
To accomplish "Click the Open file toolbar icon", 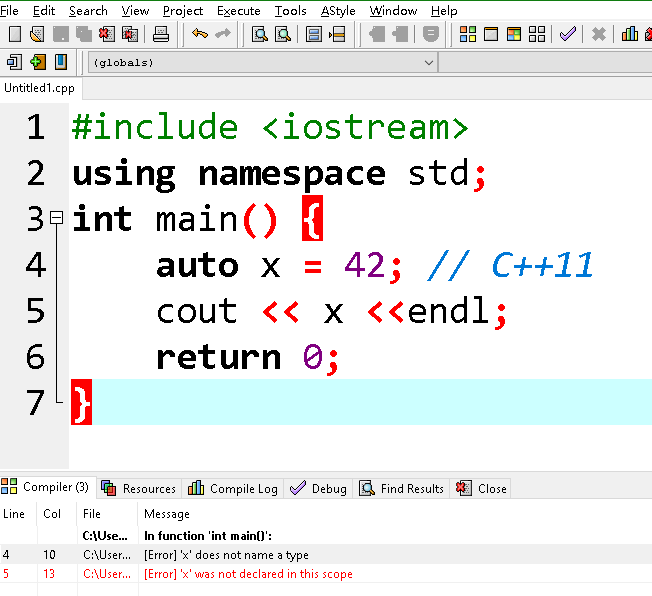I will coord(37,34).
